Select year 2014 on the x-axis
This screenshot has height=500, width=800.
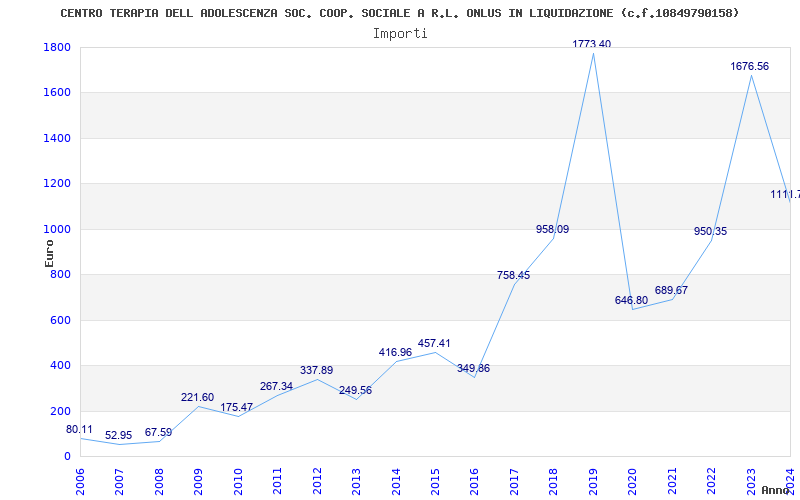coord(396,481)
